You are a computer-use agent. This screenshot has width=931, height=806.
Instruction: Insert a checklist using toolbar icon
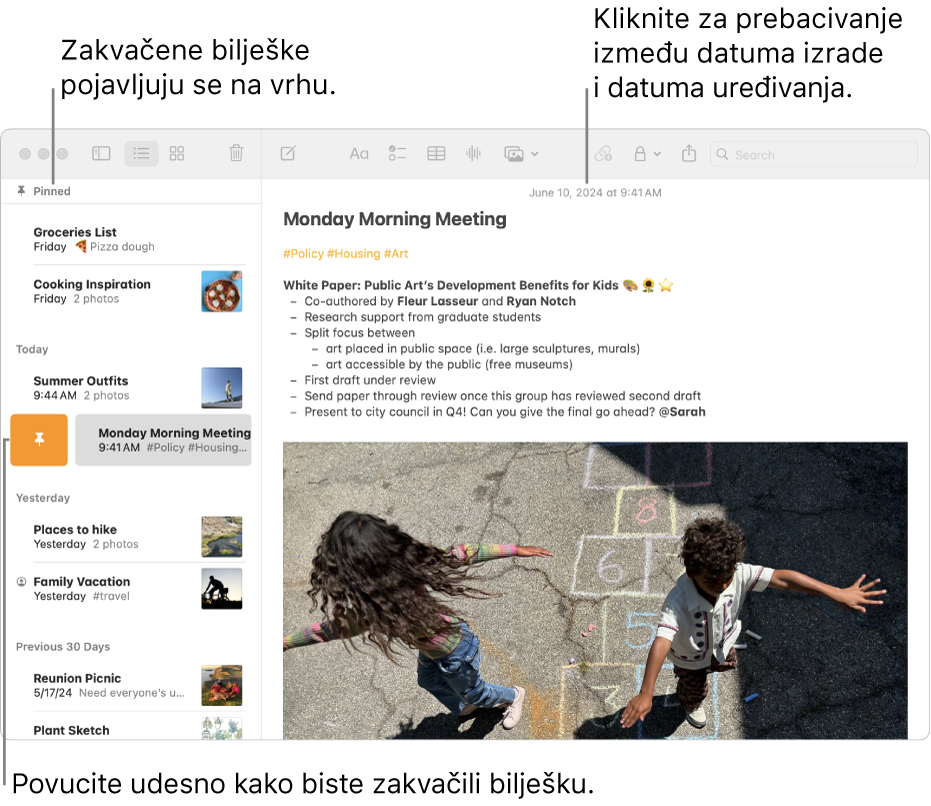(397, 154)
